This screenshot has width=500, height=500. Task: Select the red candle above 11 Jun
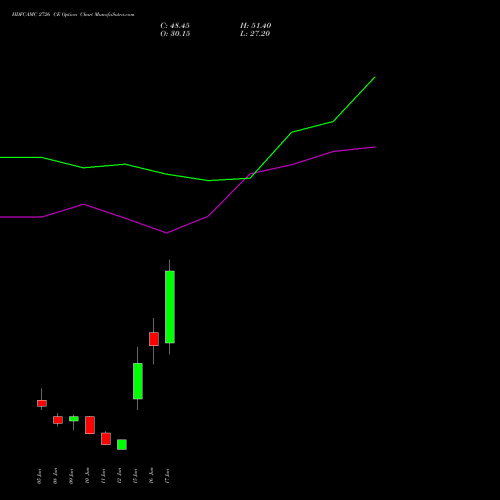tap(106, 439)
